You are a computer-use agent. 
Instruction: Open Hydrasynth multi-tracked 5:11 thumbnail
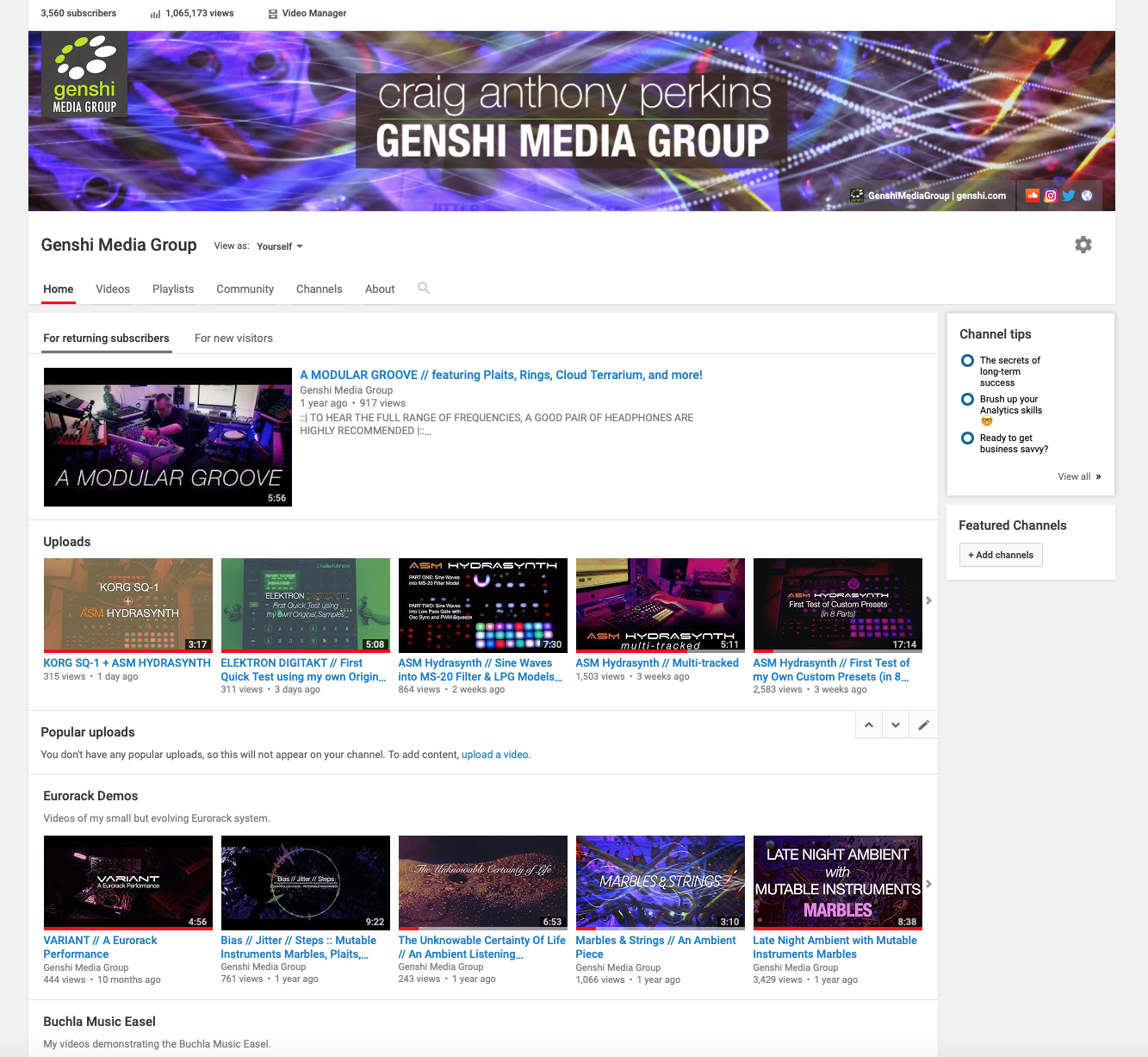tap(661, 605)
